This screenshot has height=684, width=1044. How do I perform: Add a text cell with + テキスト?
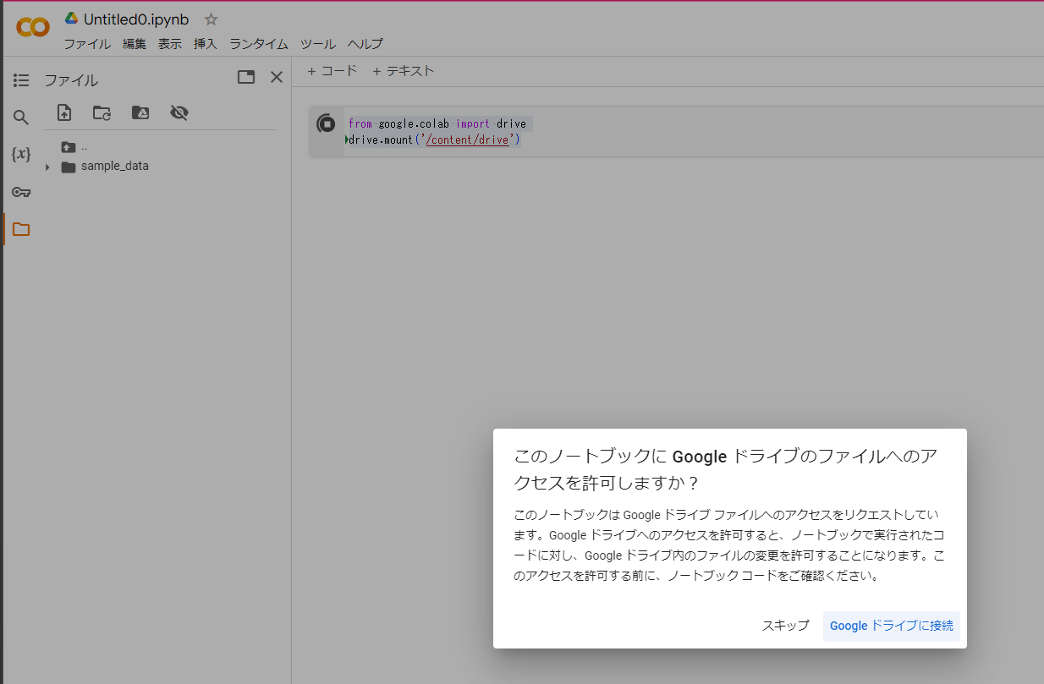pyautogui.click(x=403, y=71)
